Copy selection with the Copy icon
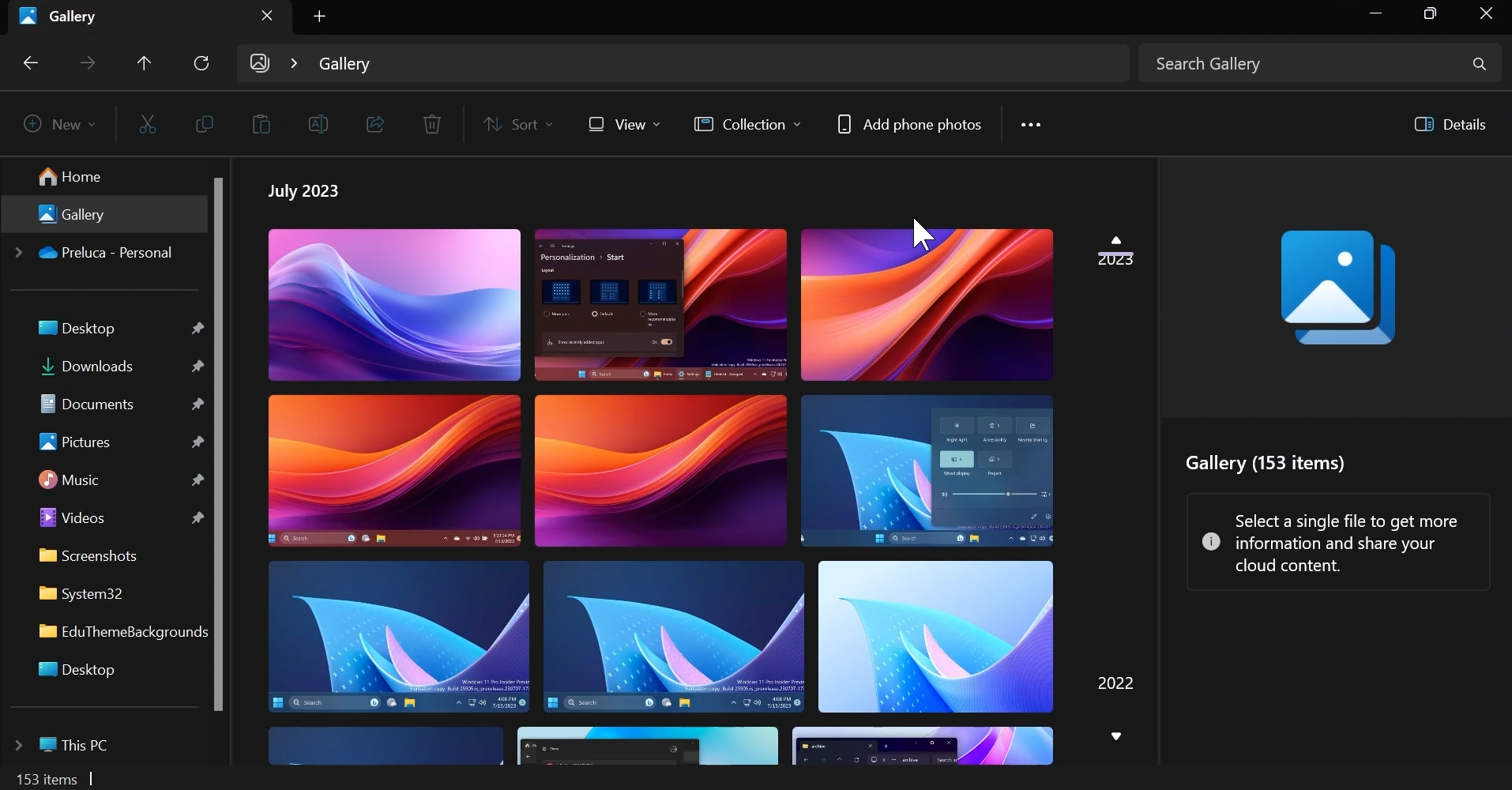The height and width of the screenshot is (790, 1512). coord(205,124)
